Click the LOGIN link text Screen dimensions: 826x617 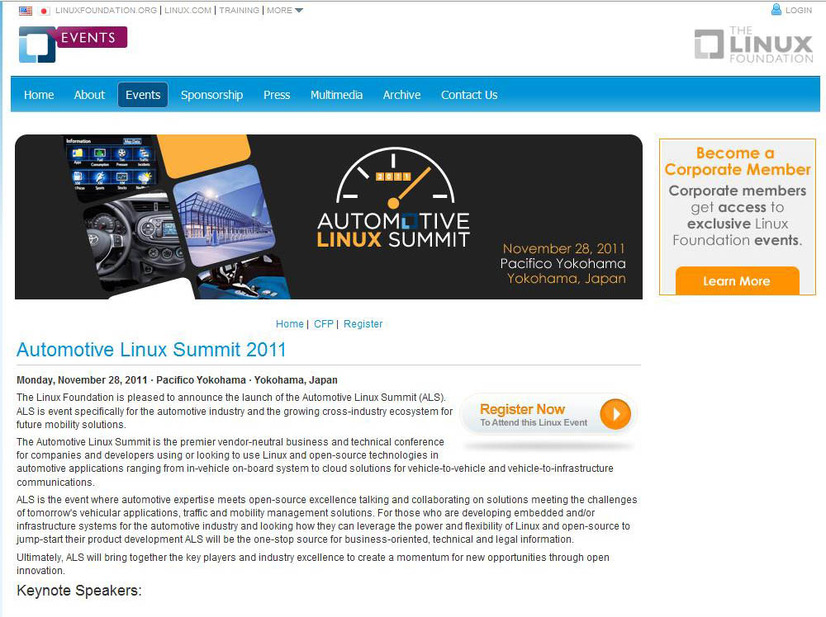tap(799, 11)
